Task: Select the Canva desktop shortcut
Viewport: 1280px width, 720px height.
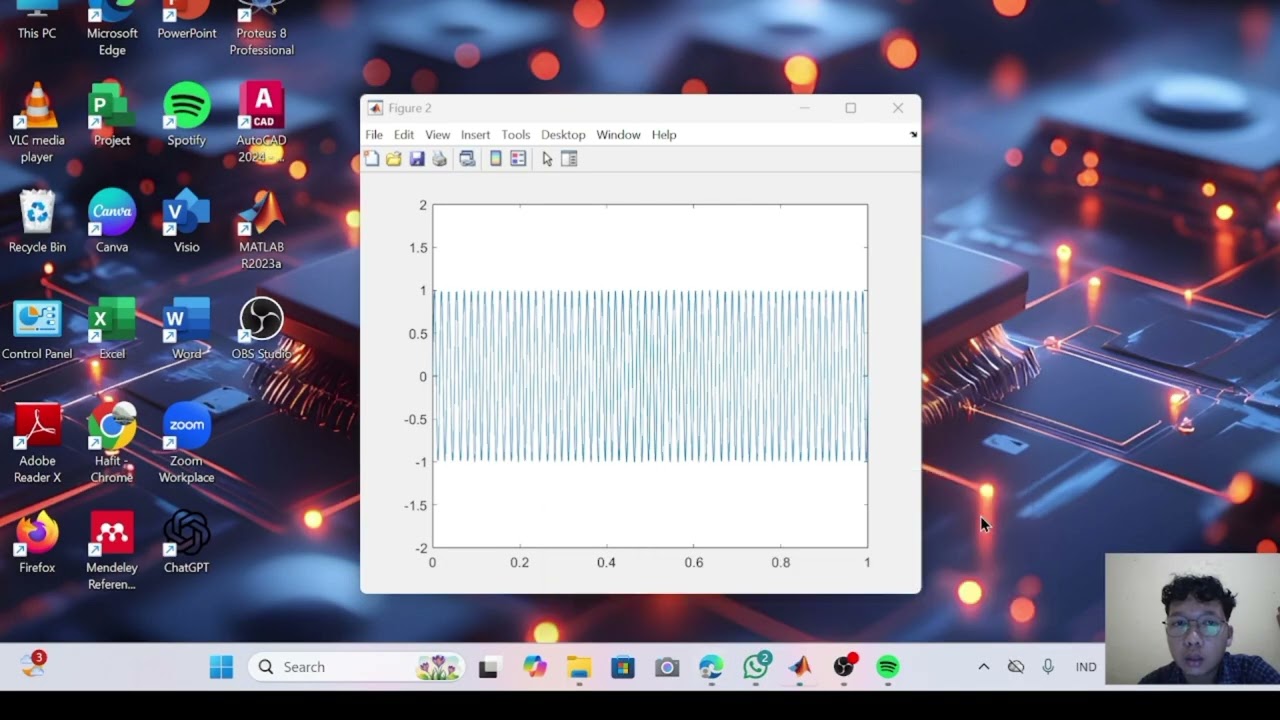Action: point(112,221)
